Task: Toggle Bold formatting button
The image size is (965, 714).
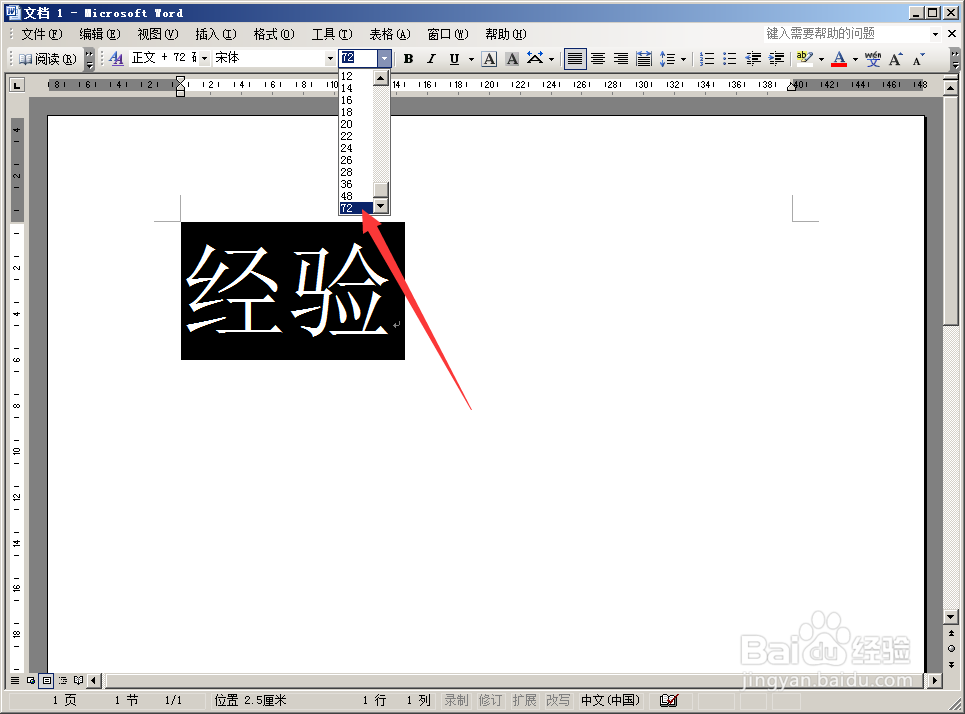Action: click(408, 59)
